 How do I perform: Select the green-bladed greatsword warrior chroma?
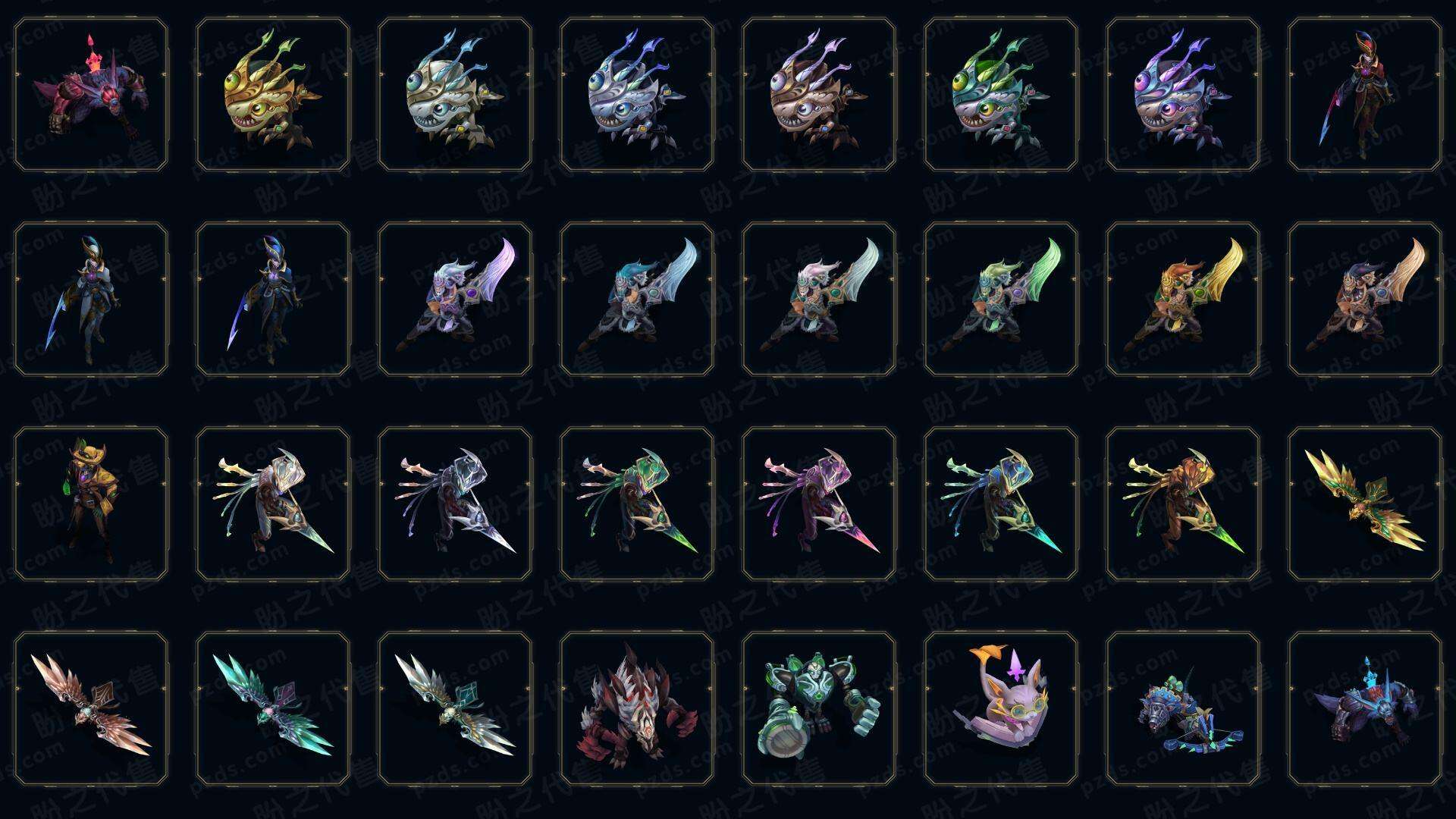(x=1001, y=299)
